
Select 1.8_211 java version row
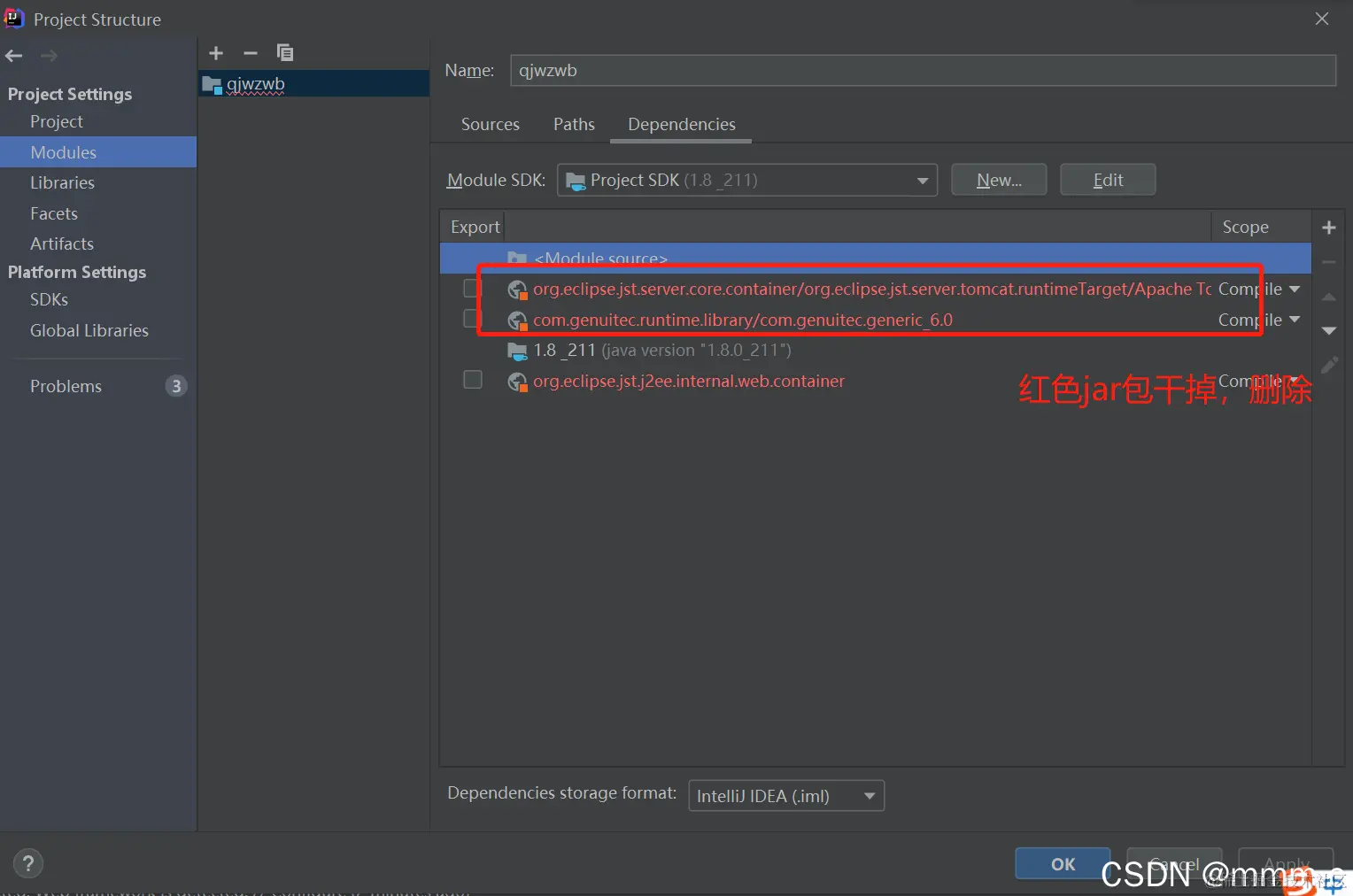point(874,351)
